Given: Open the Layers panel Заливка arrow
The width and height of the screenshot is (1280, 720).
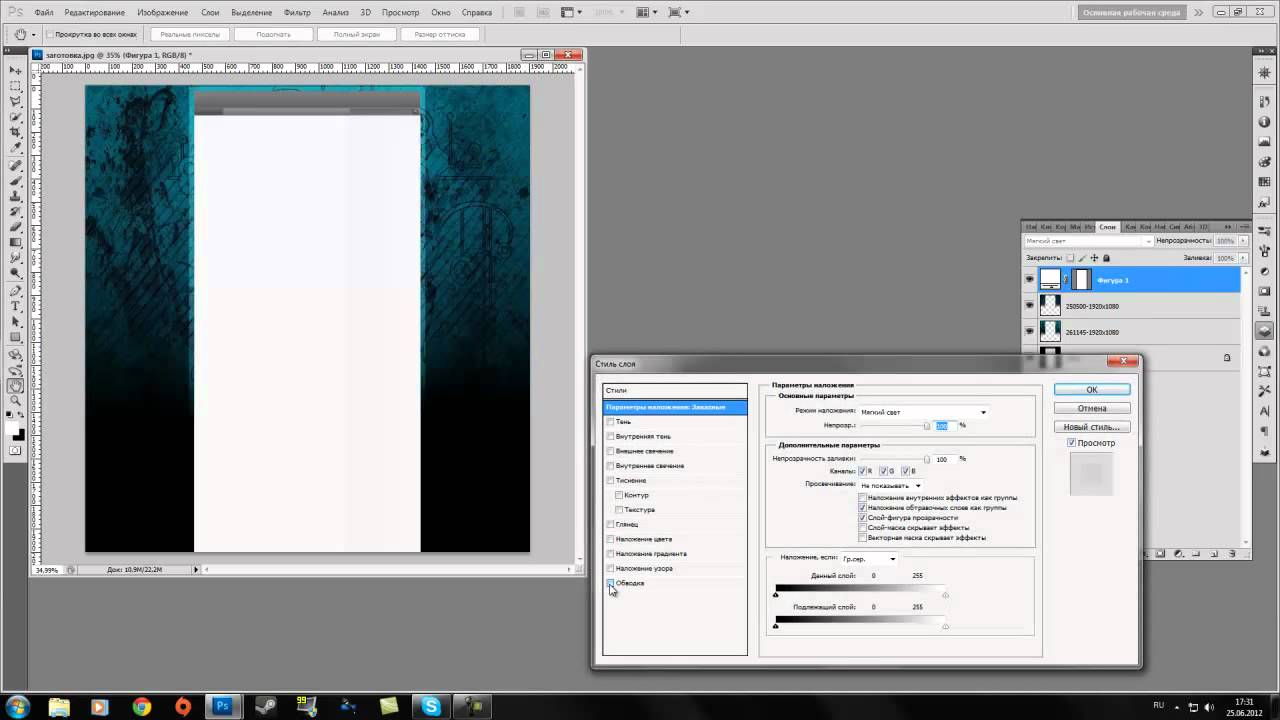Looking at the screenshot, I should (1244, 258).
